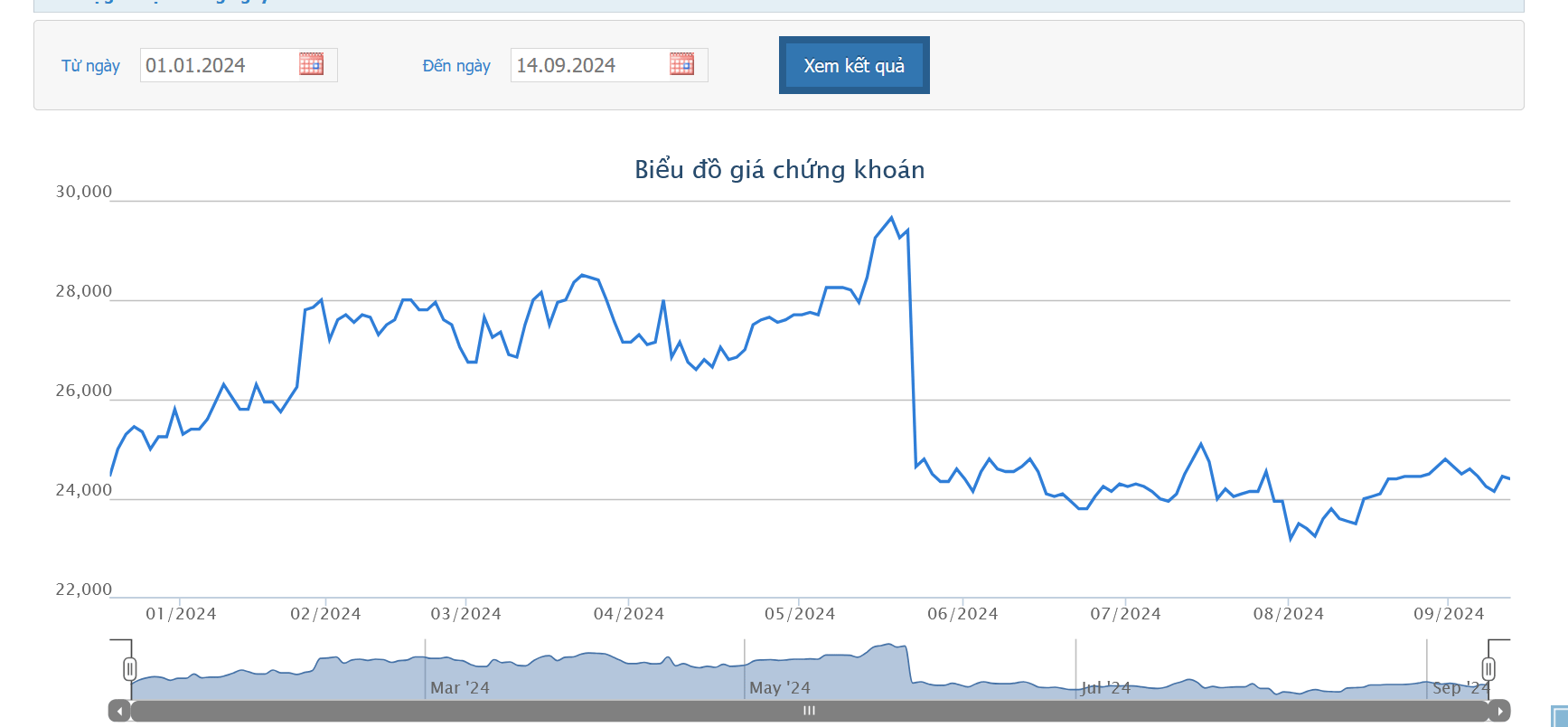Image resolution: width=1568 pixels, height=727 pixels.
Task: Click the 01/2024 x-axis label
Action: [181, 614]
